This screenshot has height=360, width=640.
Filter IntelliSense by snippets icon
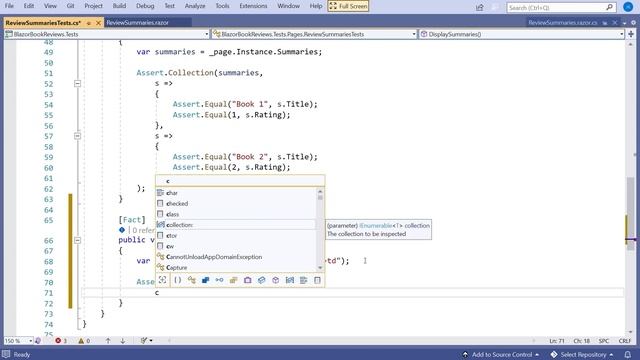tap(317, 280)
